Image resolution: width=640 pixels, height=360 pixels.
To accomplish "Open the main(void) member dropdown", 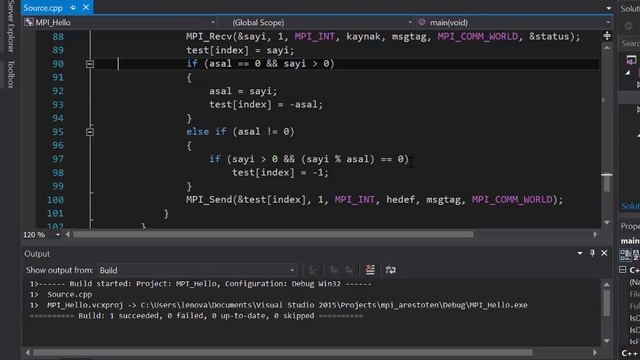I will (608, 22).
